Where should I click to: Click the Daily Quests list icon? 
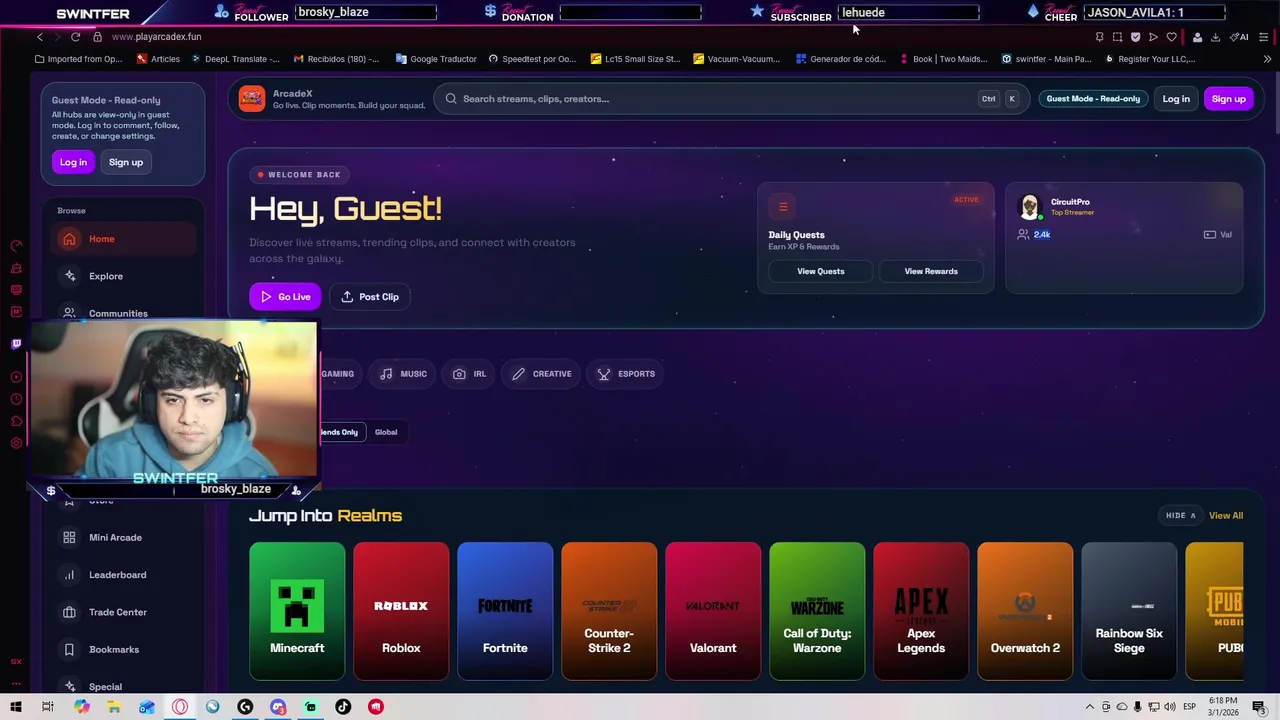[783, 207]
